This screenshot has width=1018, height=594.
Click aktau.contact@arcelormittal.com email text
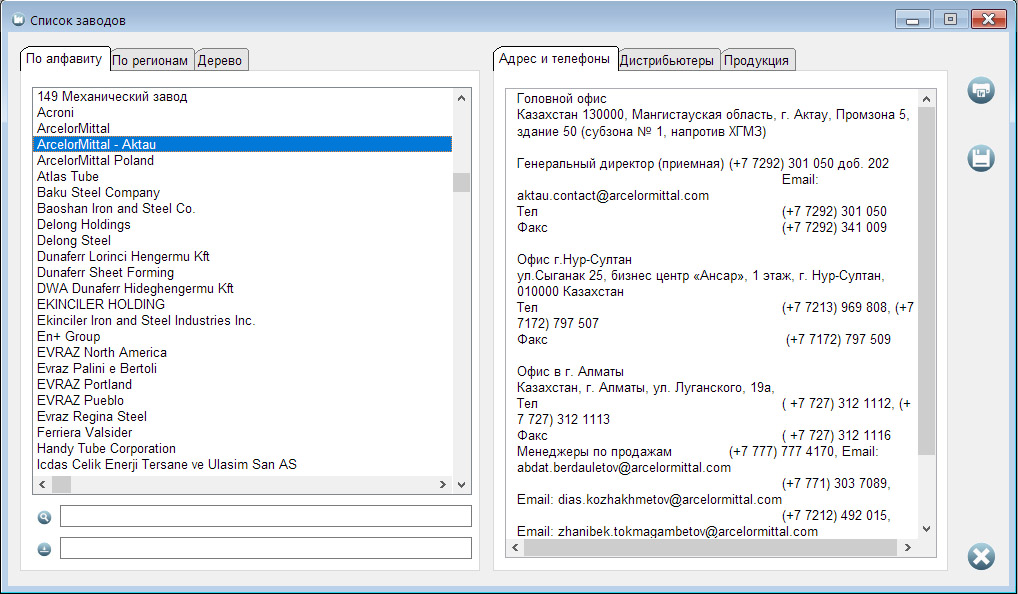613,195
